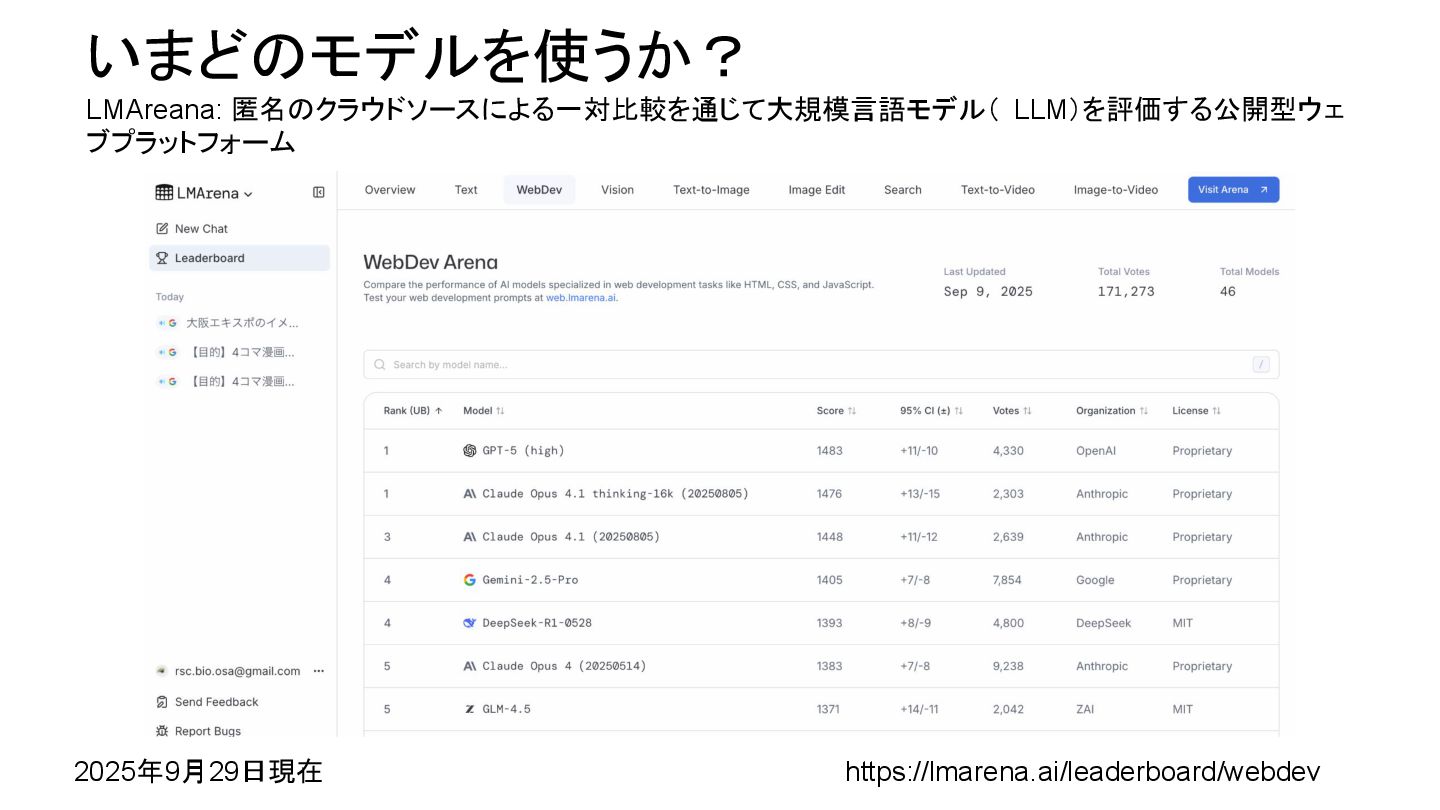Follow the web.lmarena.ai link
The image size is (1440, 810).
click(580, 297)
